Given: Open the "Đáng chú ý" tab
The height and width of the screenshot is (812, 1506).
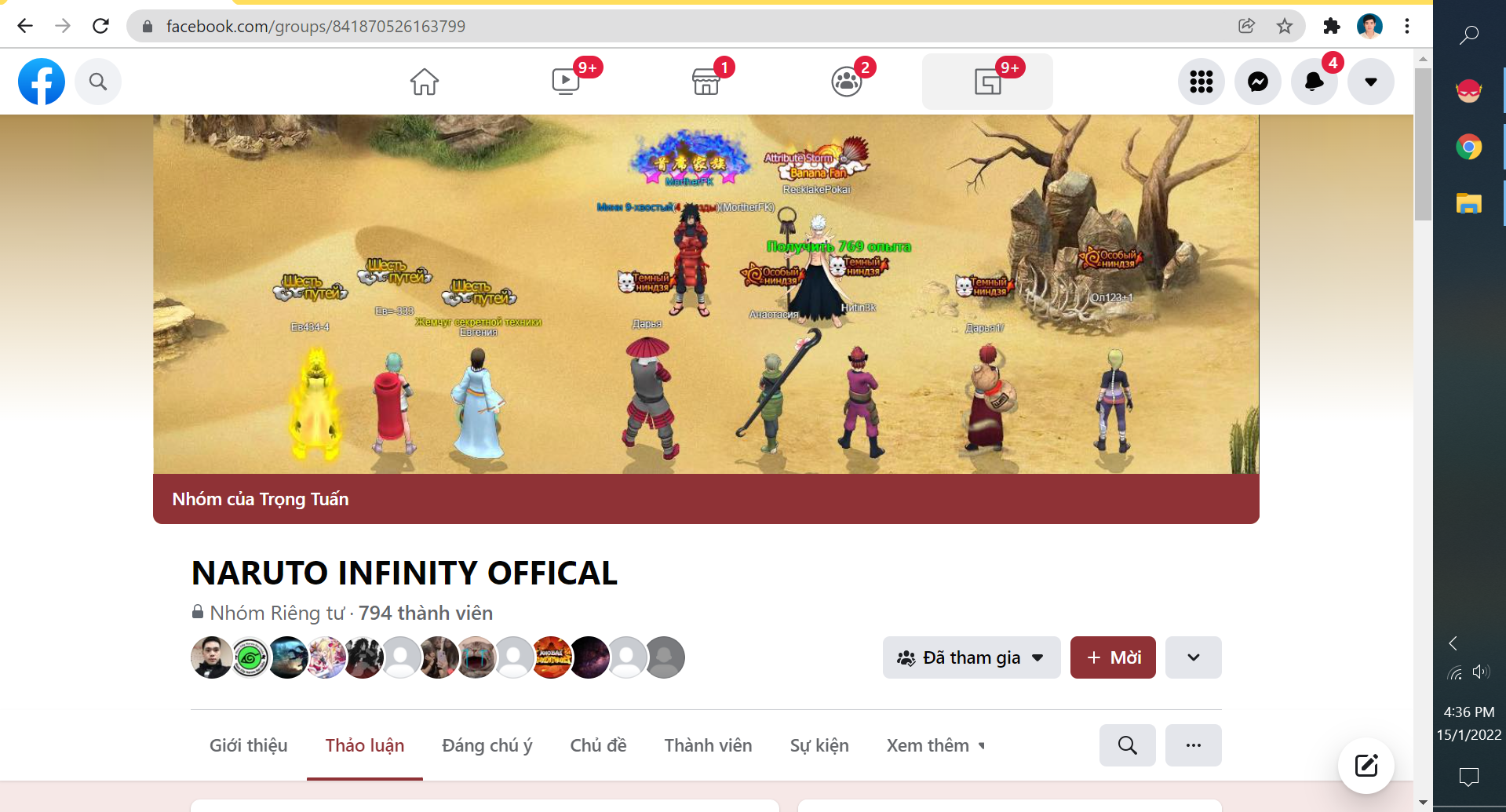Looking at the screenshot, I should tap(487, 745).
